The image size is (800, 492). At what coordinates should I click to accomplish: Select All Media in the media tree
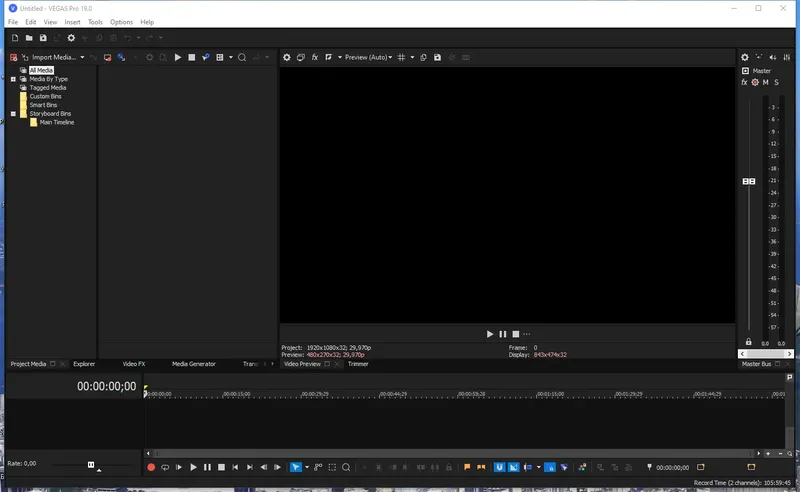41,70
